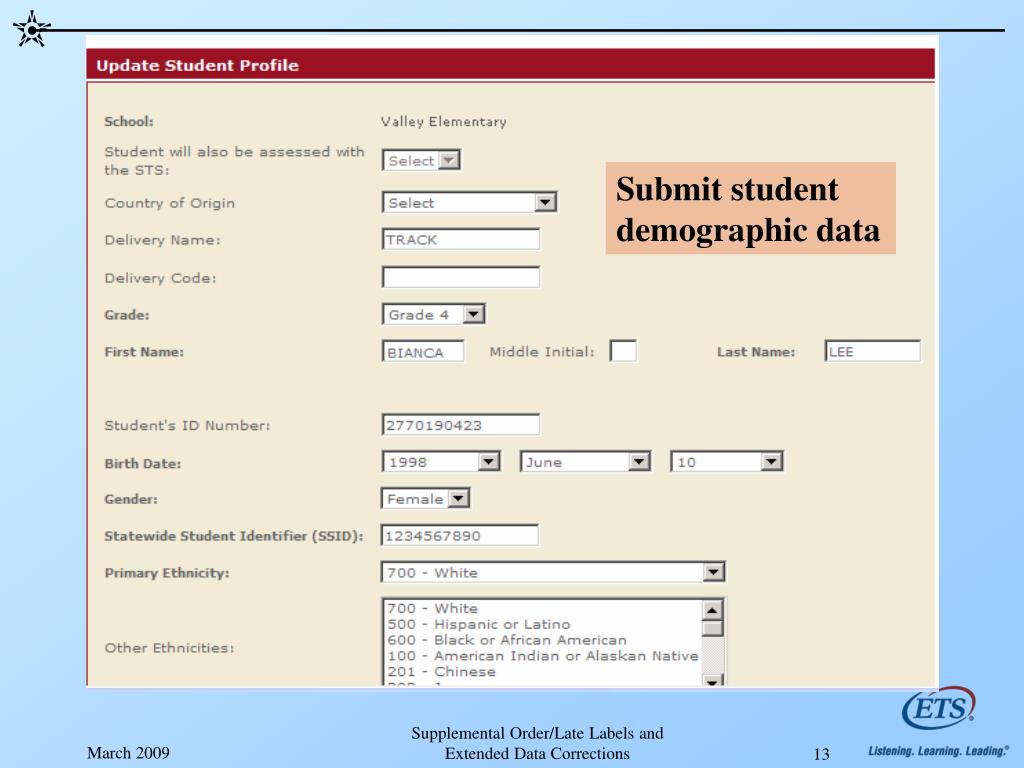Select '600 - Black or African American' option
This screenshot has width=1024, height=768.
[x=507, y=640]
